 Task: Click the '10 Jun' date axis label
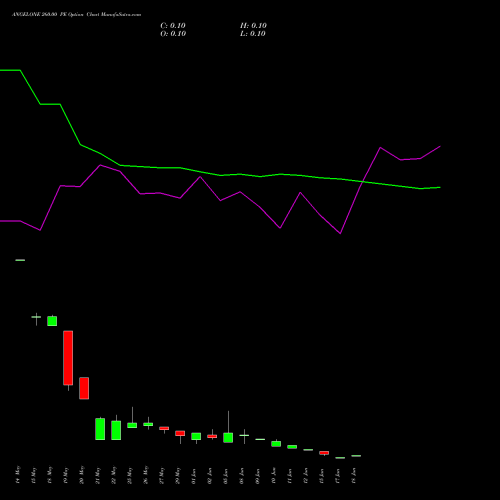pyautogui.click(x=274, y=476)
